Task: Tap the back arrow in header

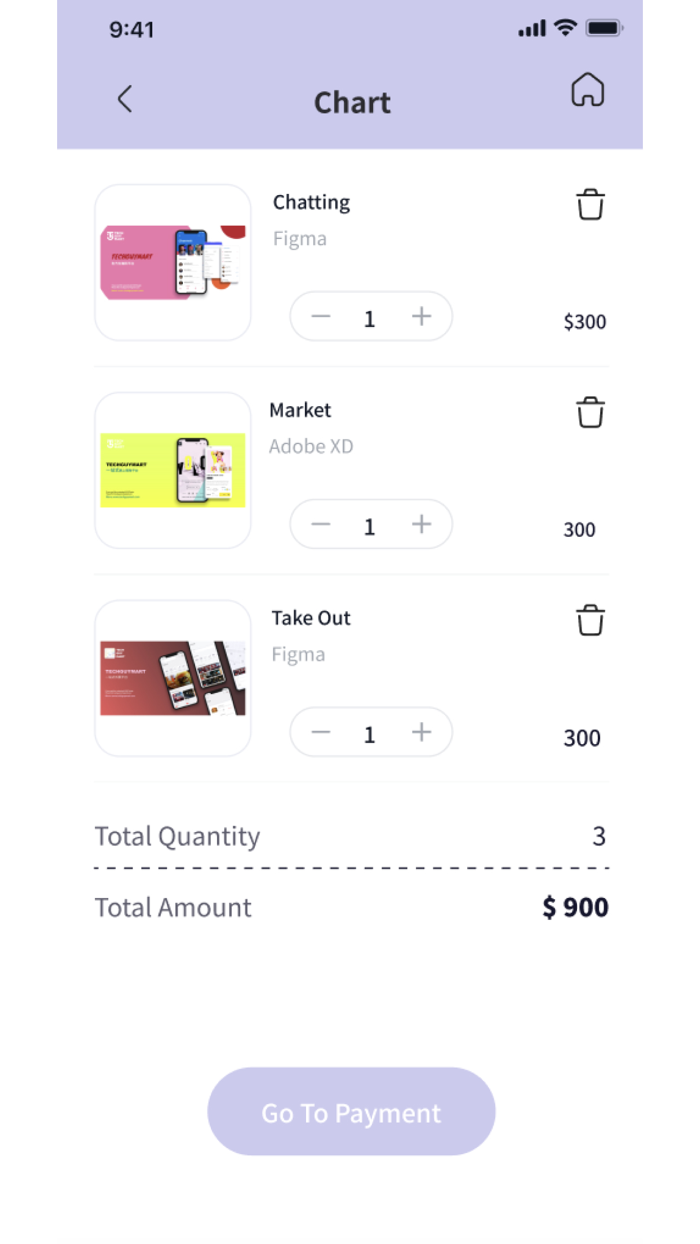Action: click(125, 99)
